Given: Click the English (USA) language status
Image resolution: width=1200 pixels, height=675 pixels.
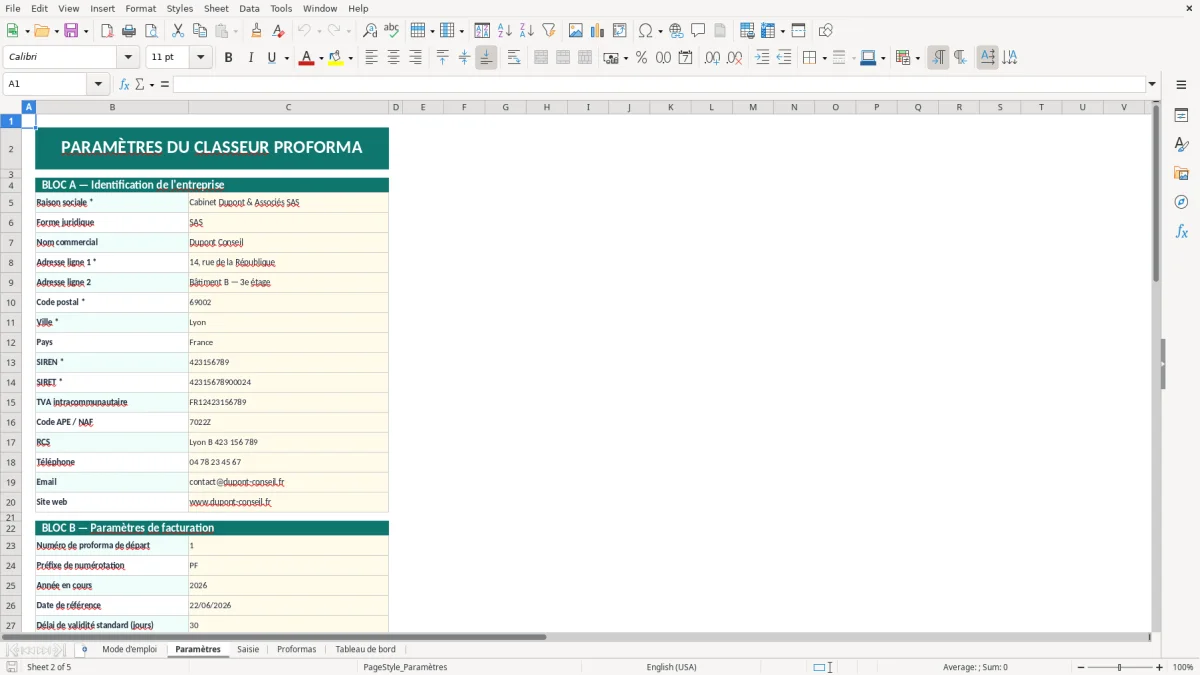Looking at the screenshot, I should (x=672, y=667).
